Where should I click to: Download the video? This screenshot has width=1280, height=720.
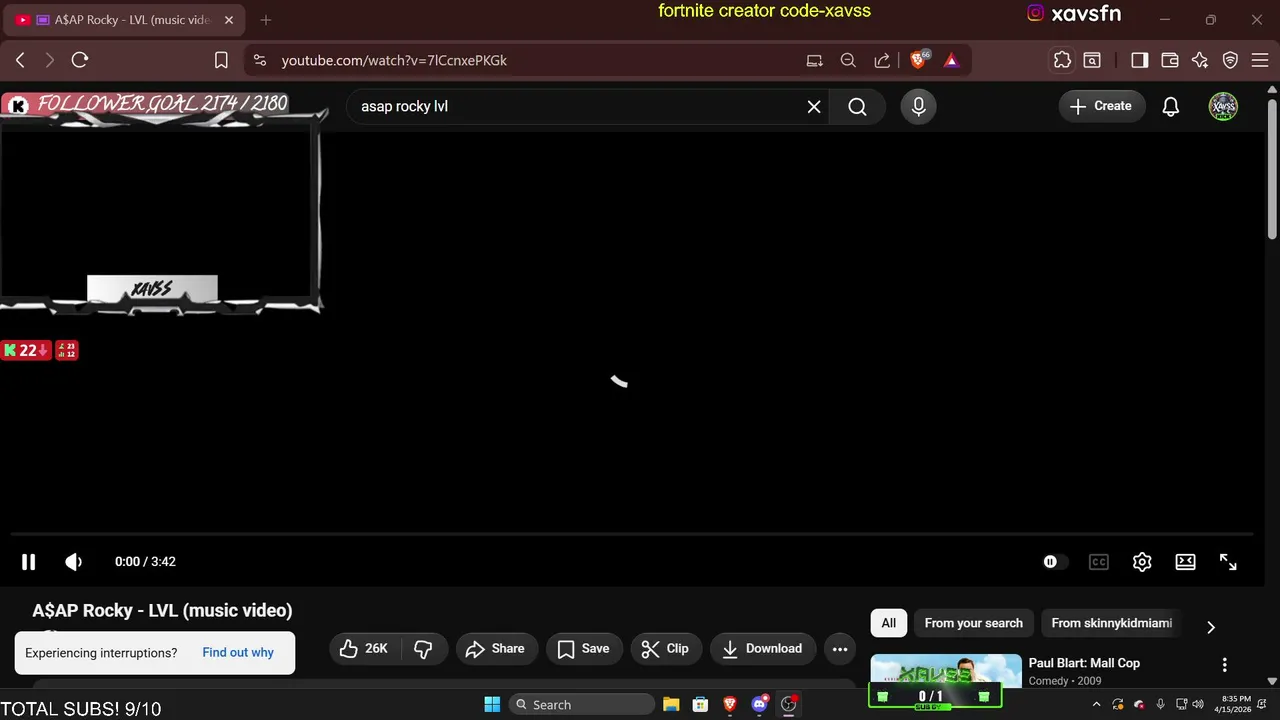point(763,649)
